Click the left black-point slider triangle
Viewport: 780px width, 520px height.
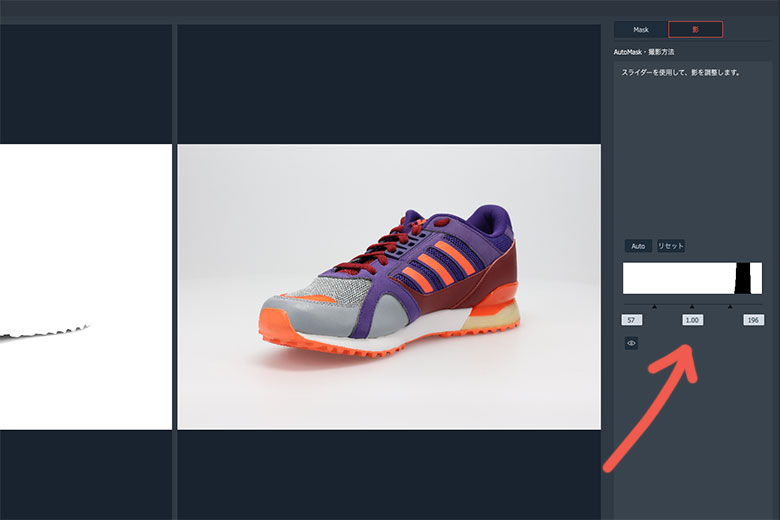tap(654, 307)
